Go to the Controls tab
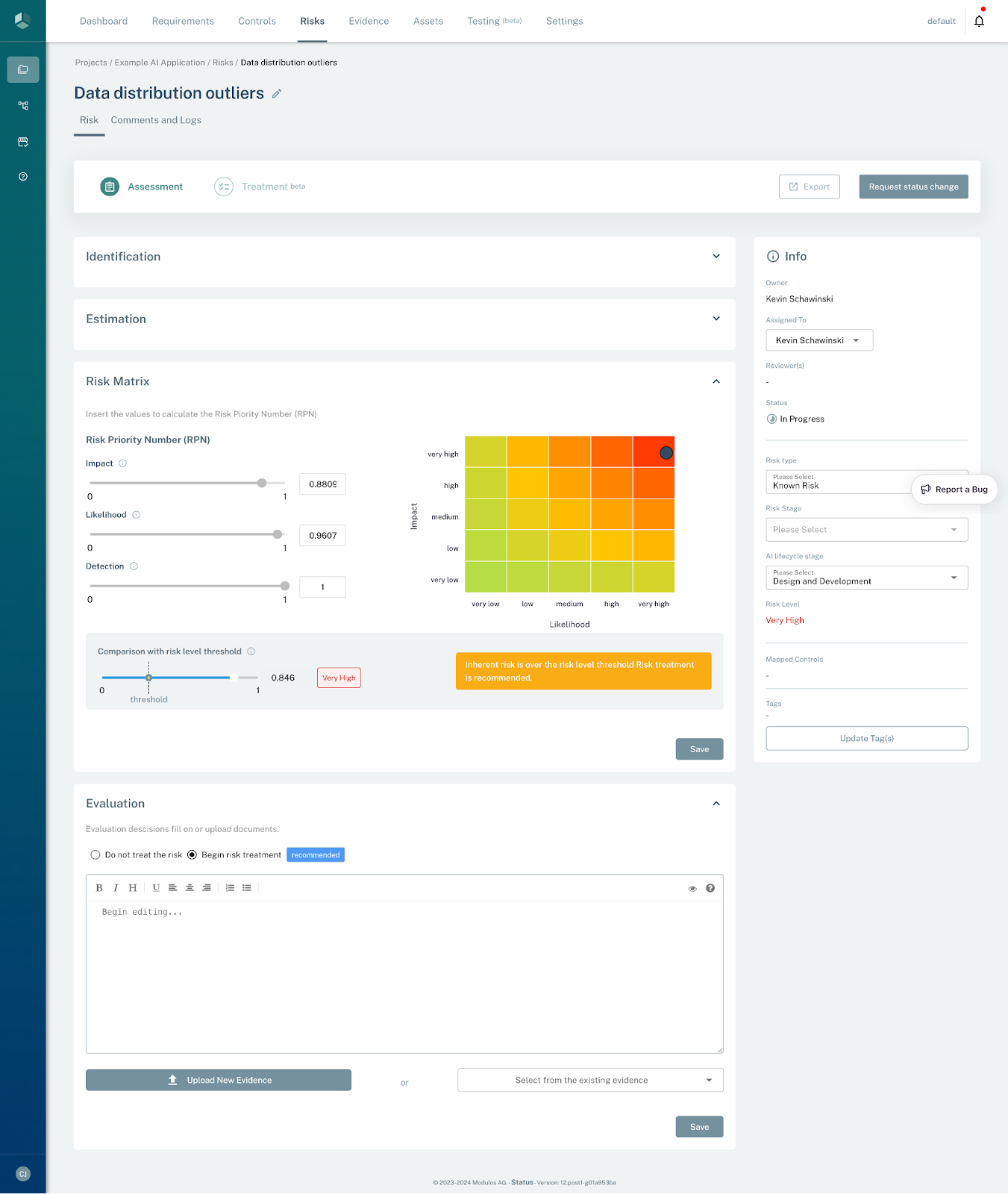This screenshot has width=1008, height=1194. (257, 21)
